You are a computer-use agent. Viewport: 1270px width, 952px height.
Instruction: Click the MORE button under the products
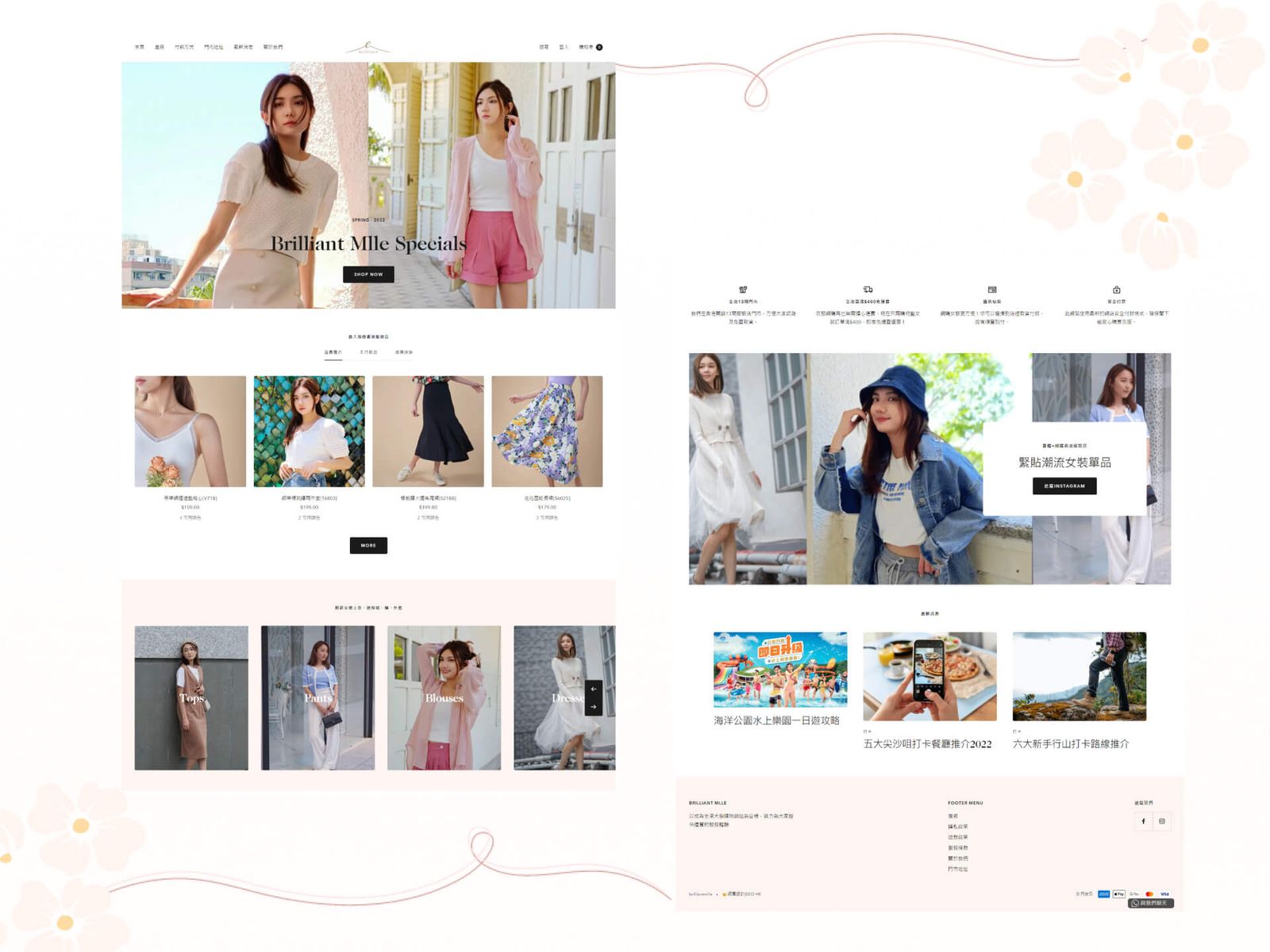(x=368, y=545)
